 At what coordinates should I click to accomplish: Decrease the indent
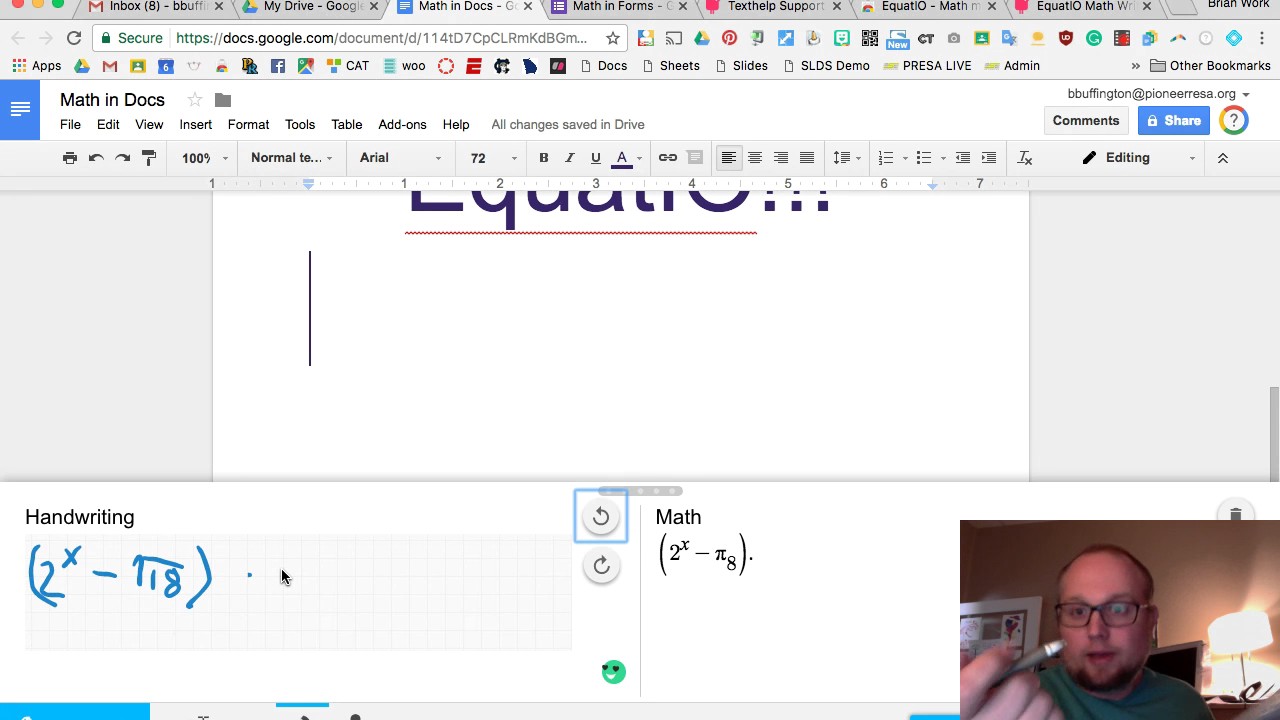963,158
